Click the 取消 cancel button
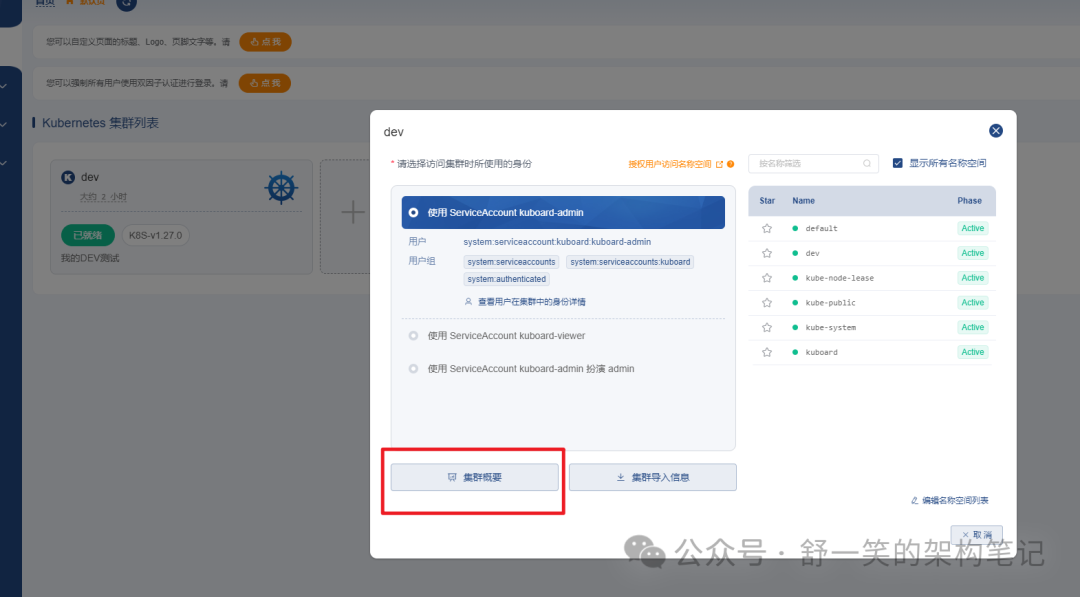This screenshot has width=1080, height=597. (977, 534)
